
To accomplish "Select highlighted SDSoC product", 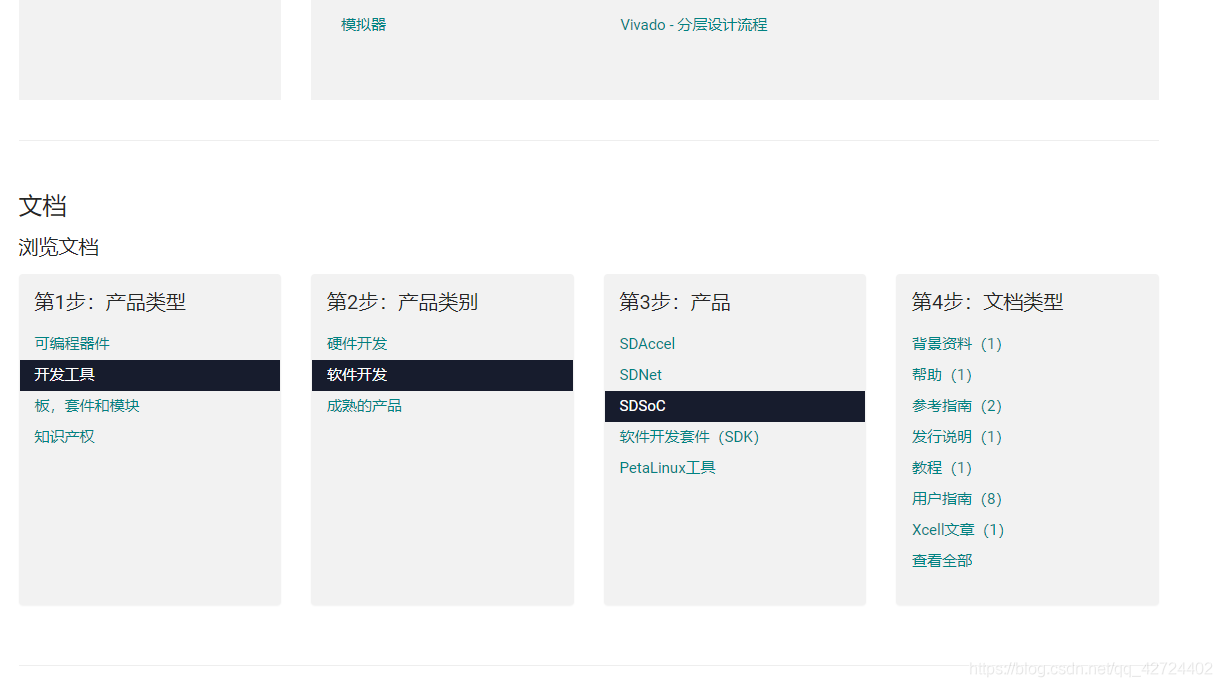I will click(x=735, y=406).
